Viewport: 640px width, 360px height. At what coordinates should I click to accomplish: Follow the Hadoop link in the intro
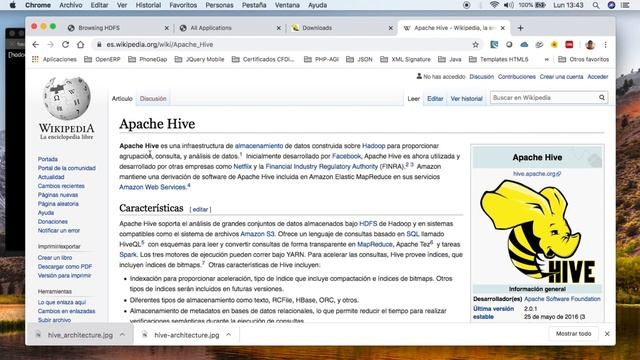pyautogui.click(x=373, y=146)
